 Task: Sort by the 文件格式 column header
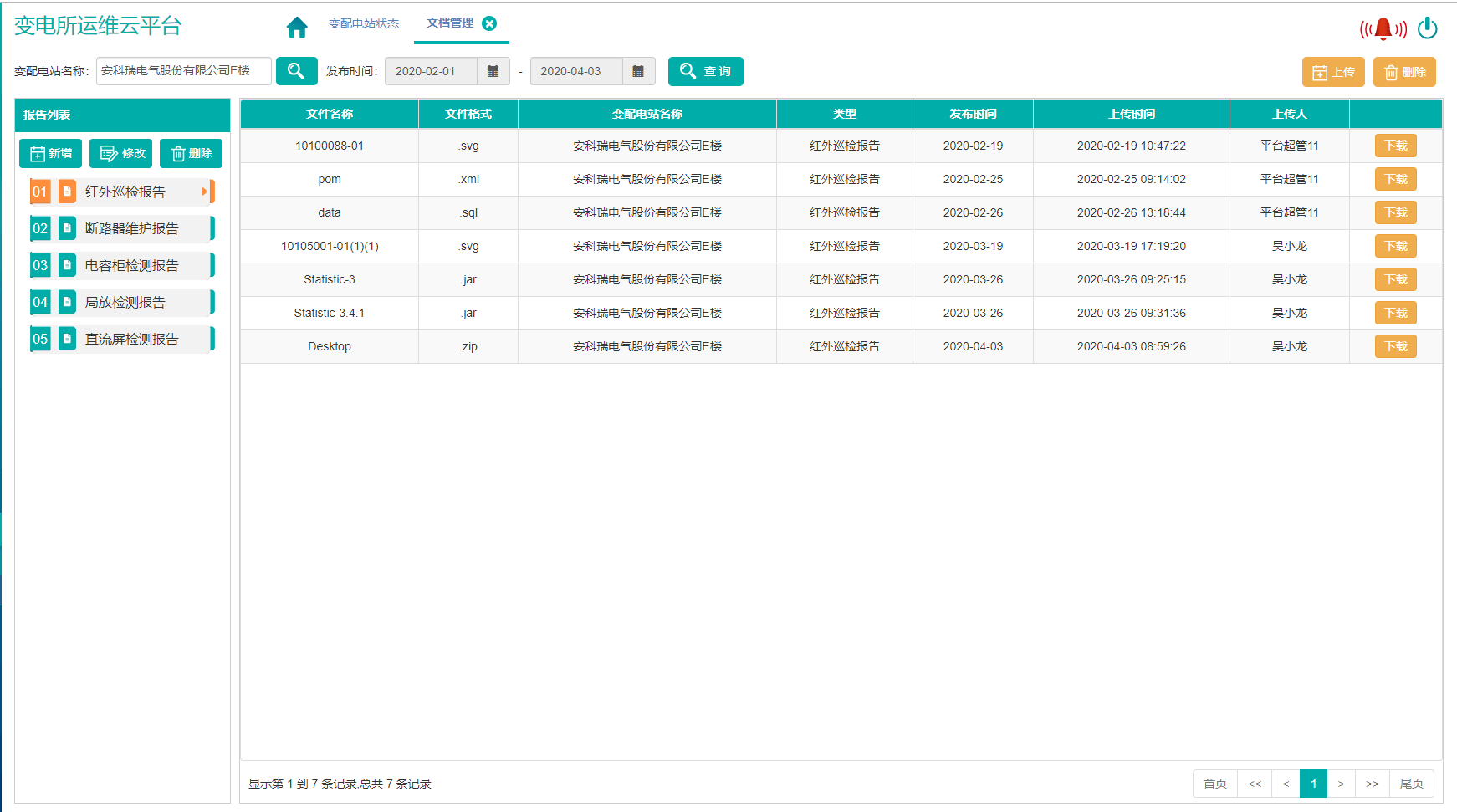point(468,114)
